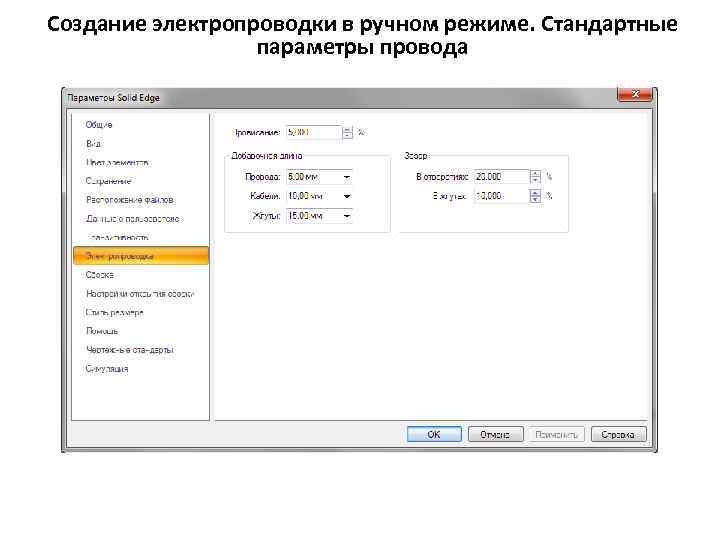Click the В жгутах value field
The height and width of the screenshot is (540, 720).
point(501,196)
